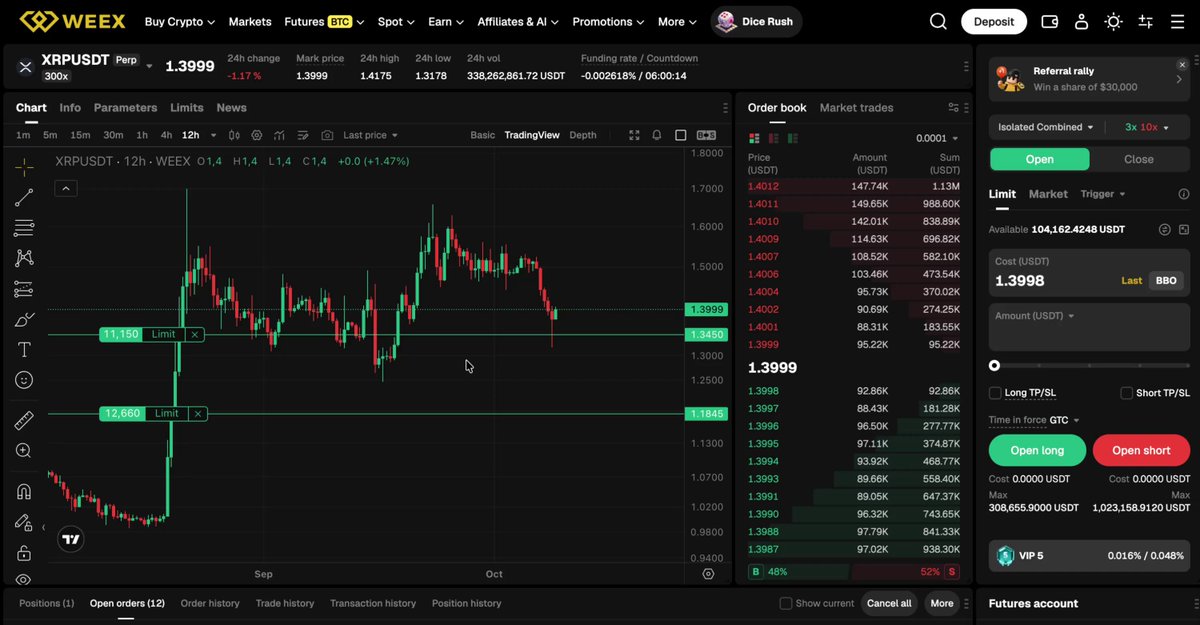
Task: Open the 3x 10x leverage dropdown
Action: (x=1146, y=127)
